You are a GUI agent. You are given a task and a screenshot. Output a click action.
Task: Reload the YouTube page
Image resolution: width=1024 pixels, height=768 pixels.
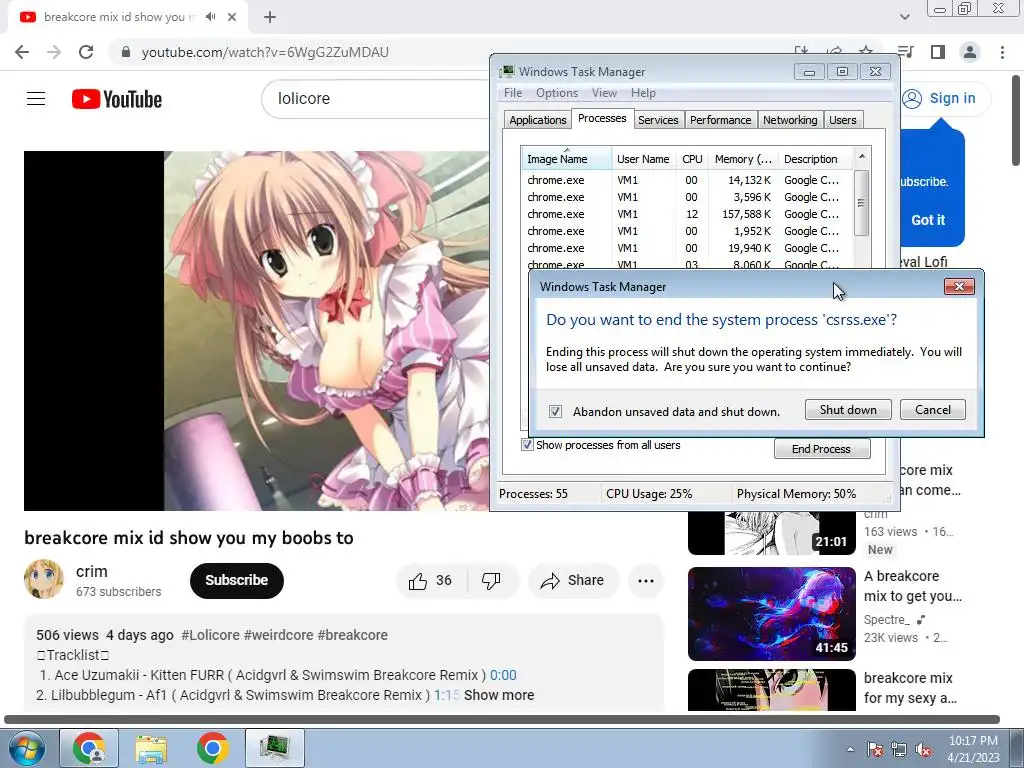[x=86, y=52]
